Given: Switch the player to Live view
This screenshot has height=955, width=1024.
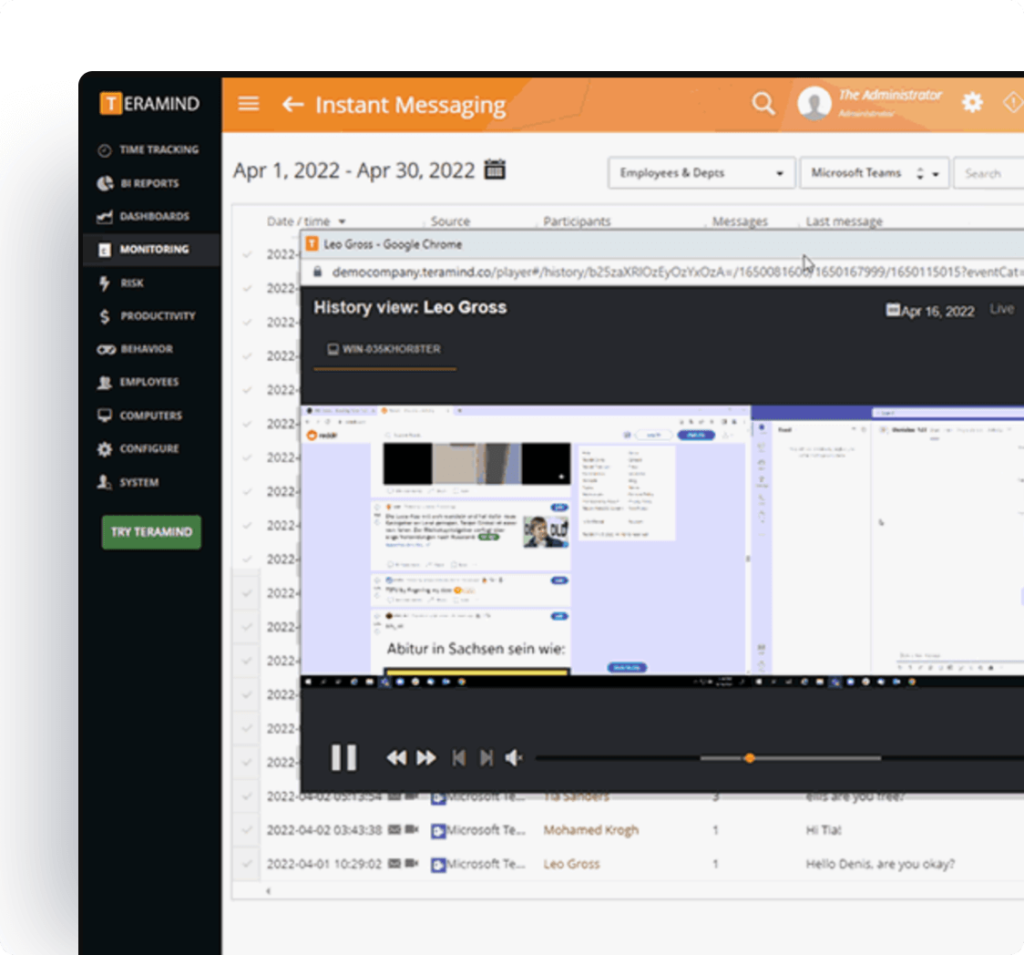Looking at the screenshot, I should pyautogui.click(x=1002, y=309).
